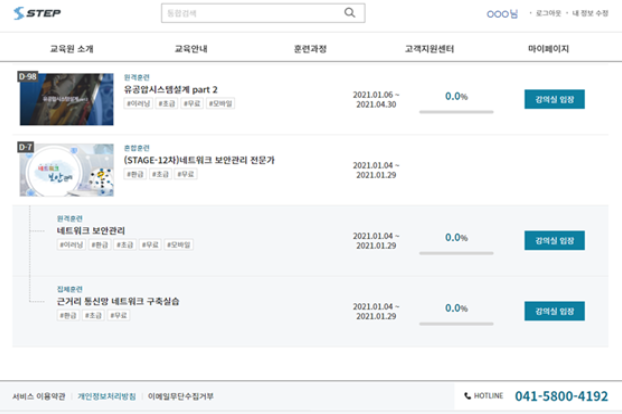Open the 유공압시스템설계 part 2 title
The image size is (622, 414).
coord(171,90)
